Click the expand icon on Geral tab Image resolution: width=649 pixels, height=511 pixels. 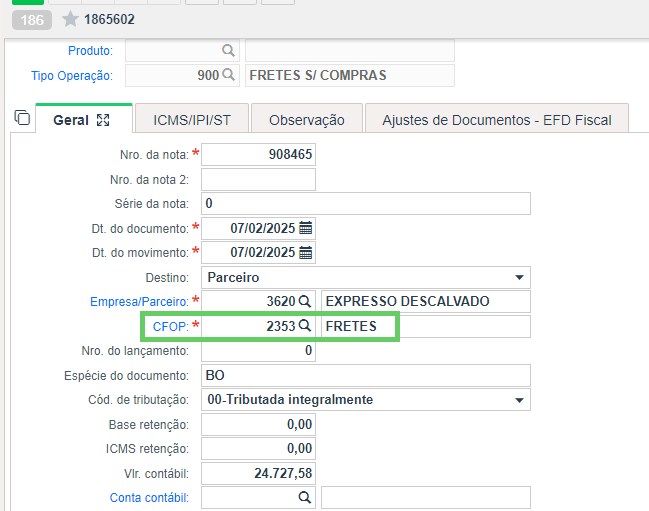(103, 120)
